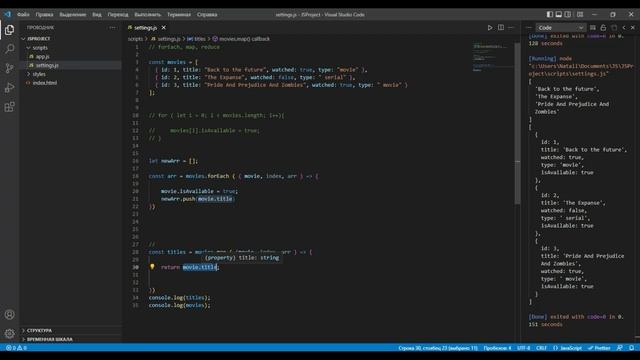Open feedback icon in status bar
This screenshot has width=640, height=360.
[x=620, y=348]
